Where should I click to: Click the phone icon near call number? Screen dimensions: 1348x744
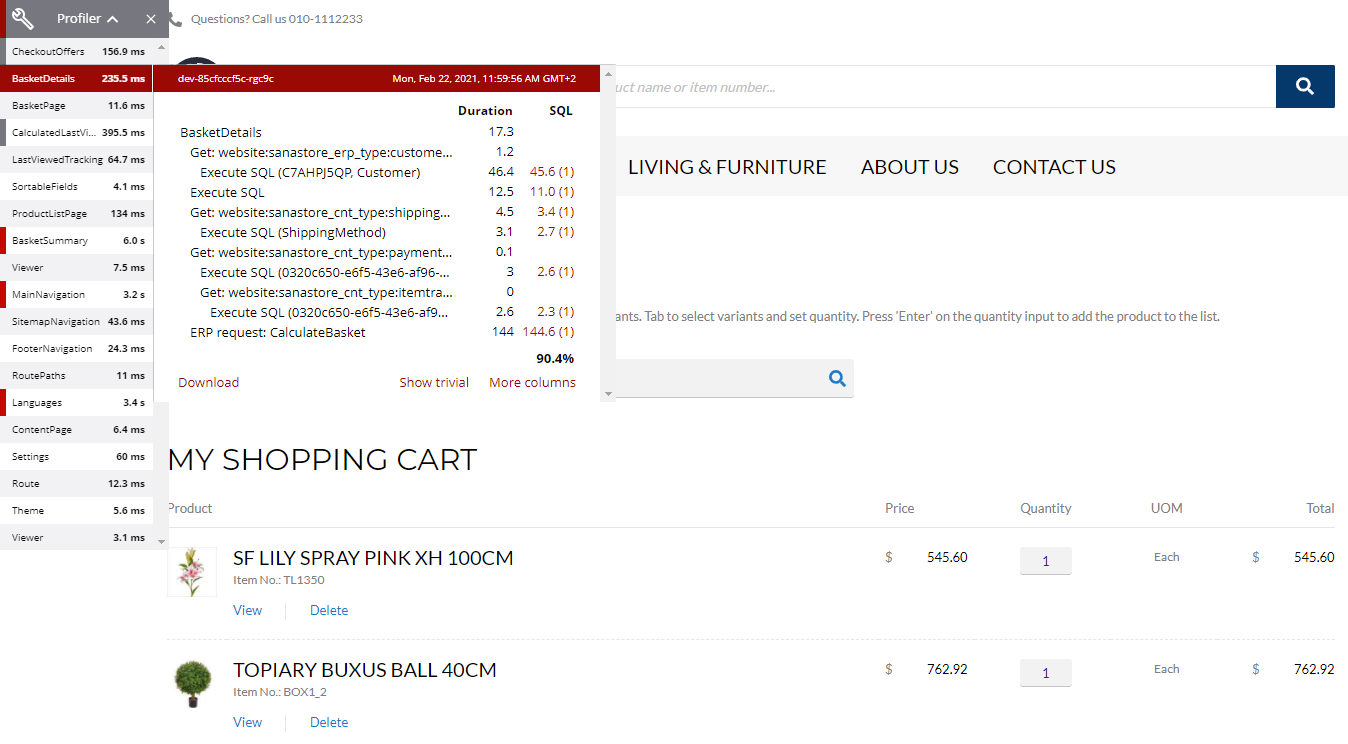coord(175,19)
